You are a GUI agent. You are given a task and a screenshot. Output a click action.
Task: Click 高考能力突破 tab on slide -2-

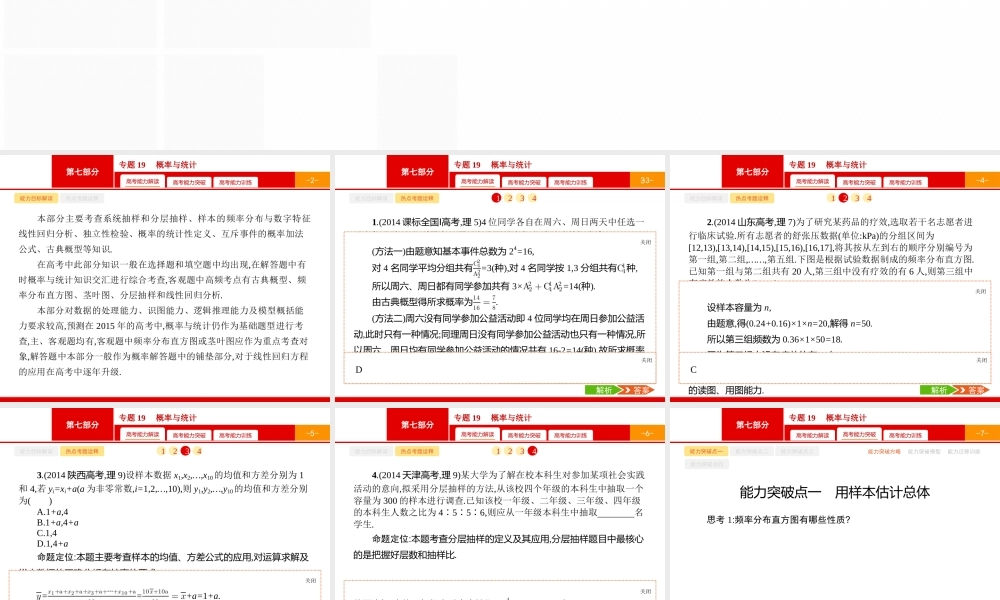pos(189,182)
